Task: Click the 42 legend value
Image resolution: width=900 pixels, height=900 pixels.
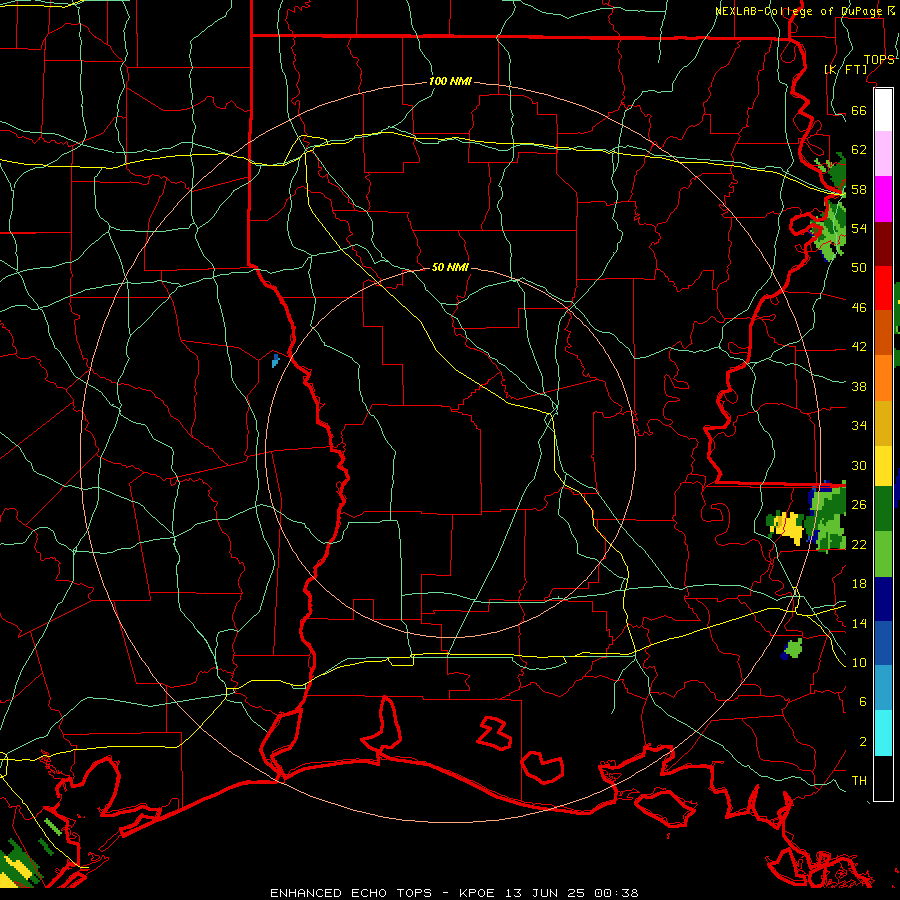Action: click(x=859, y=346)
